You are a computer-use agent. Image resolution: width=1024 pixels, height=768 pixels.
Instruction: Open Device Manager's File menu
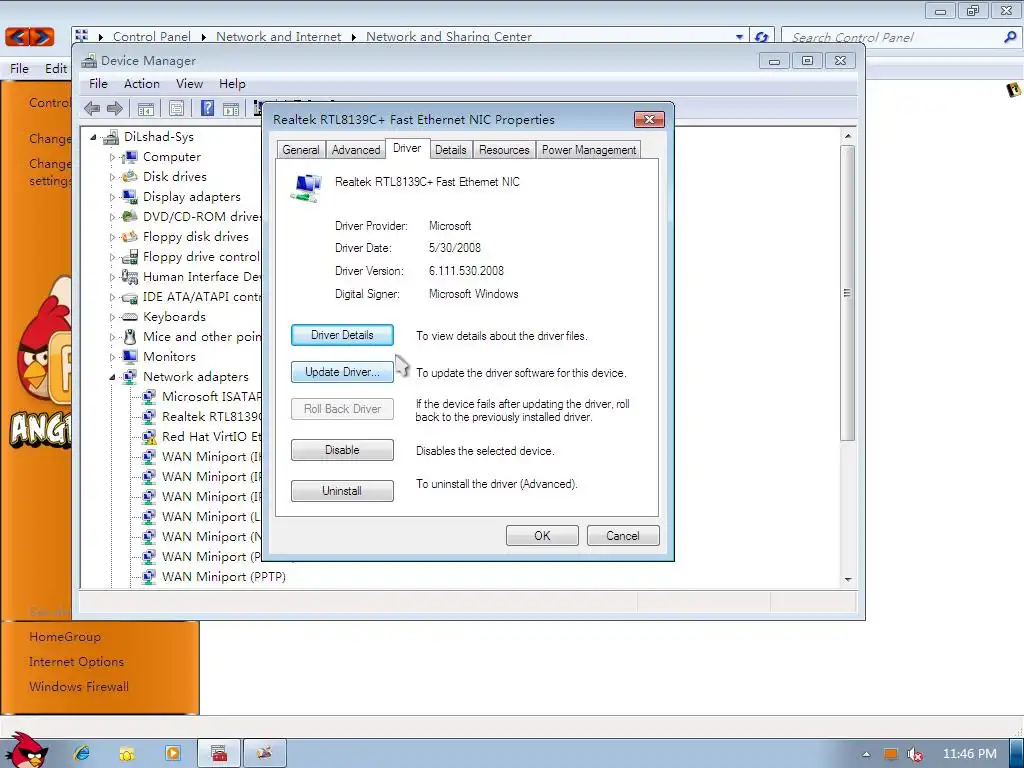pyautogui.click(x=98, y=84)
